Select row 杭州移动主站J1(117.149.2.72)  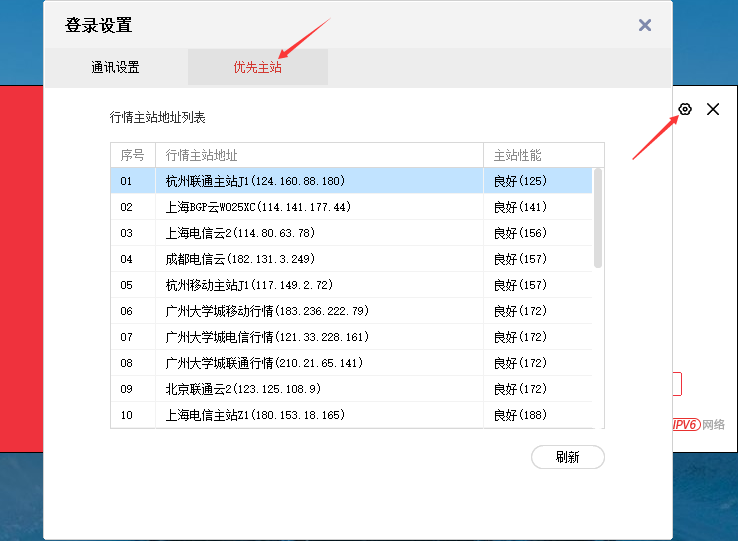pos(351,285)
